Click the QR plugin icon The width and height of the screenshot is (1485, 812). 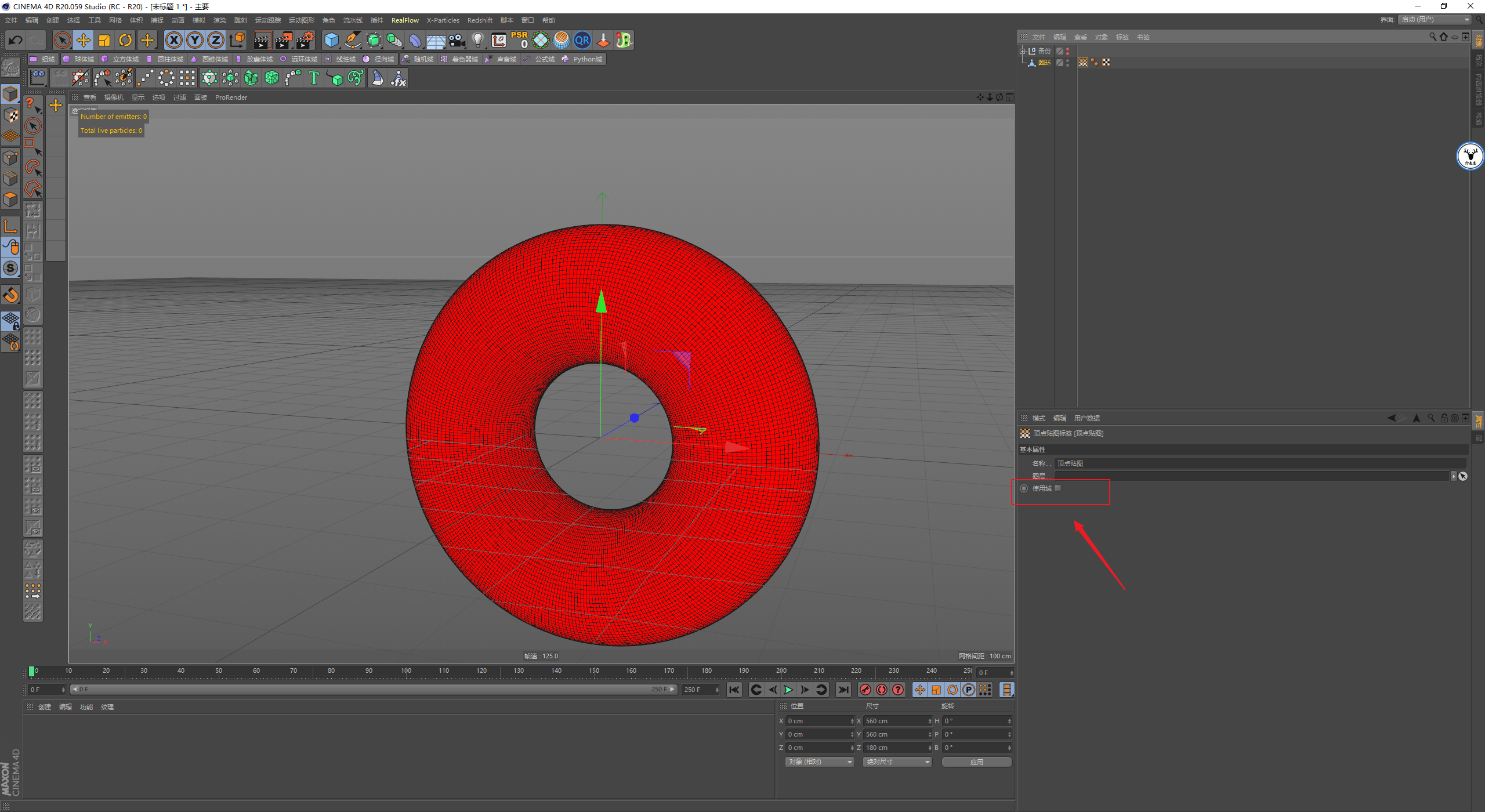coord(582,40)
